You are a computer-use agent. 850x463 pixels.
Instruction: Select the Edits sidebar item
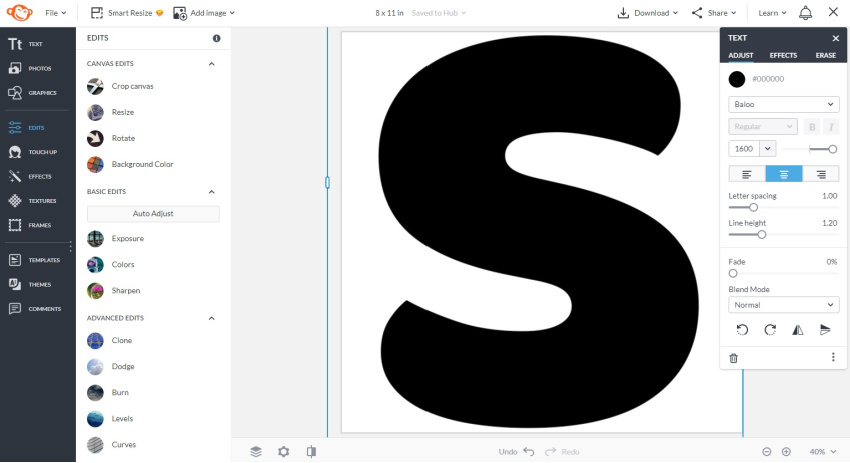[x=27, y=127]
